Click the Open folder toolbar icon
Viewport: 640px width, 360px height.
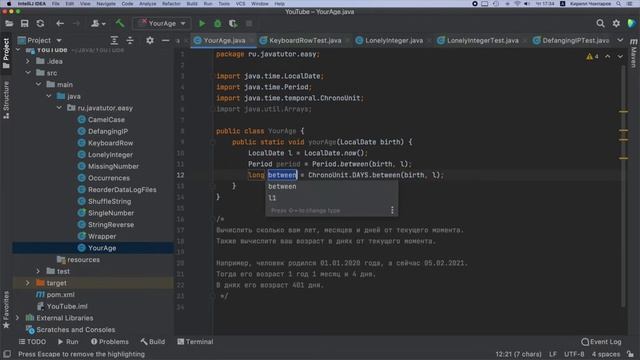9,24
